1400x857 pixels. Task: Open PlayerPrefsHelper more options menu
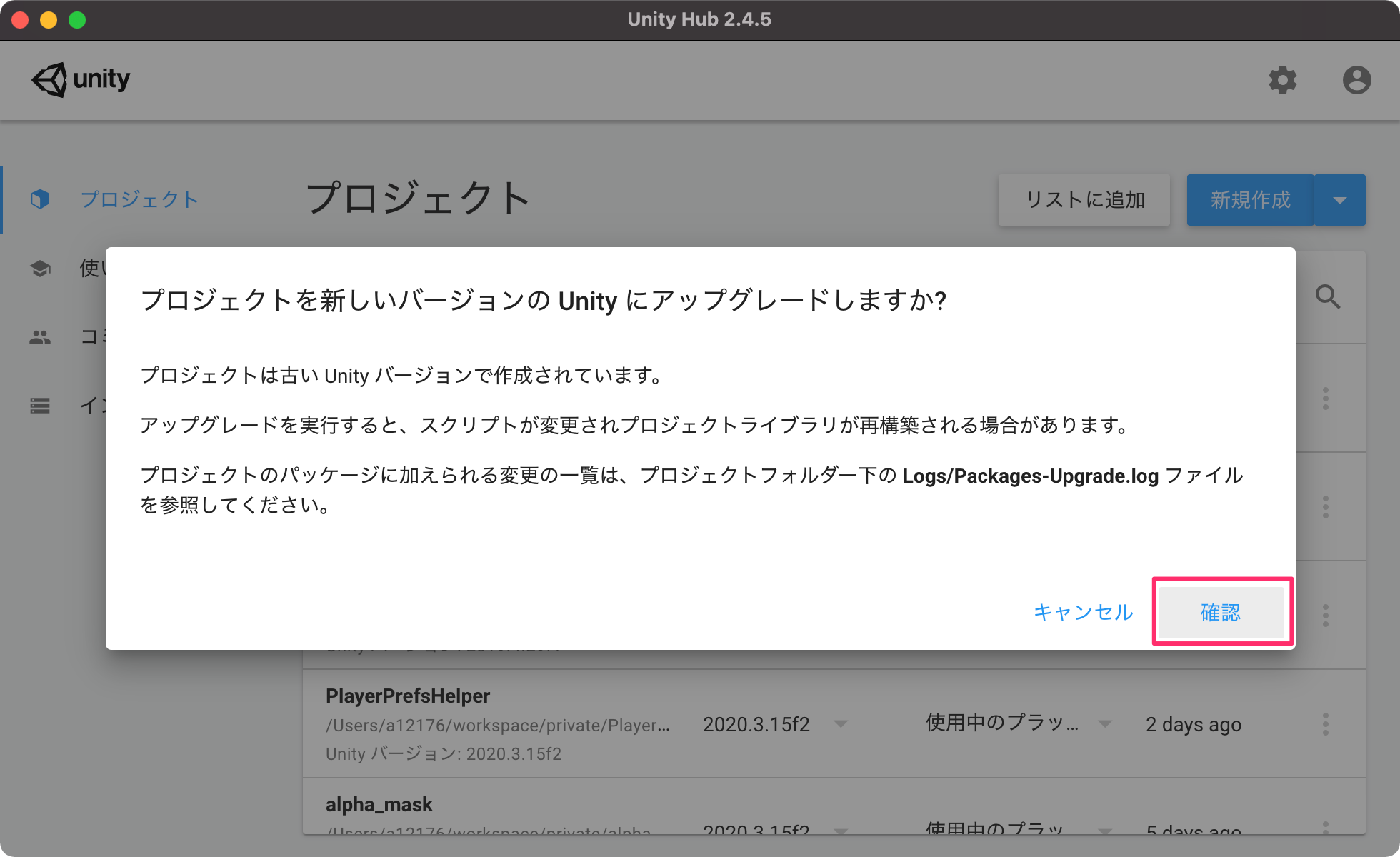(1326, 724)
